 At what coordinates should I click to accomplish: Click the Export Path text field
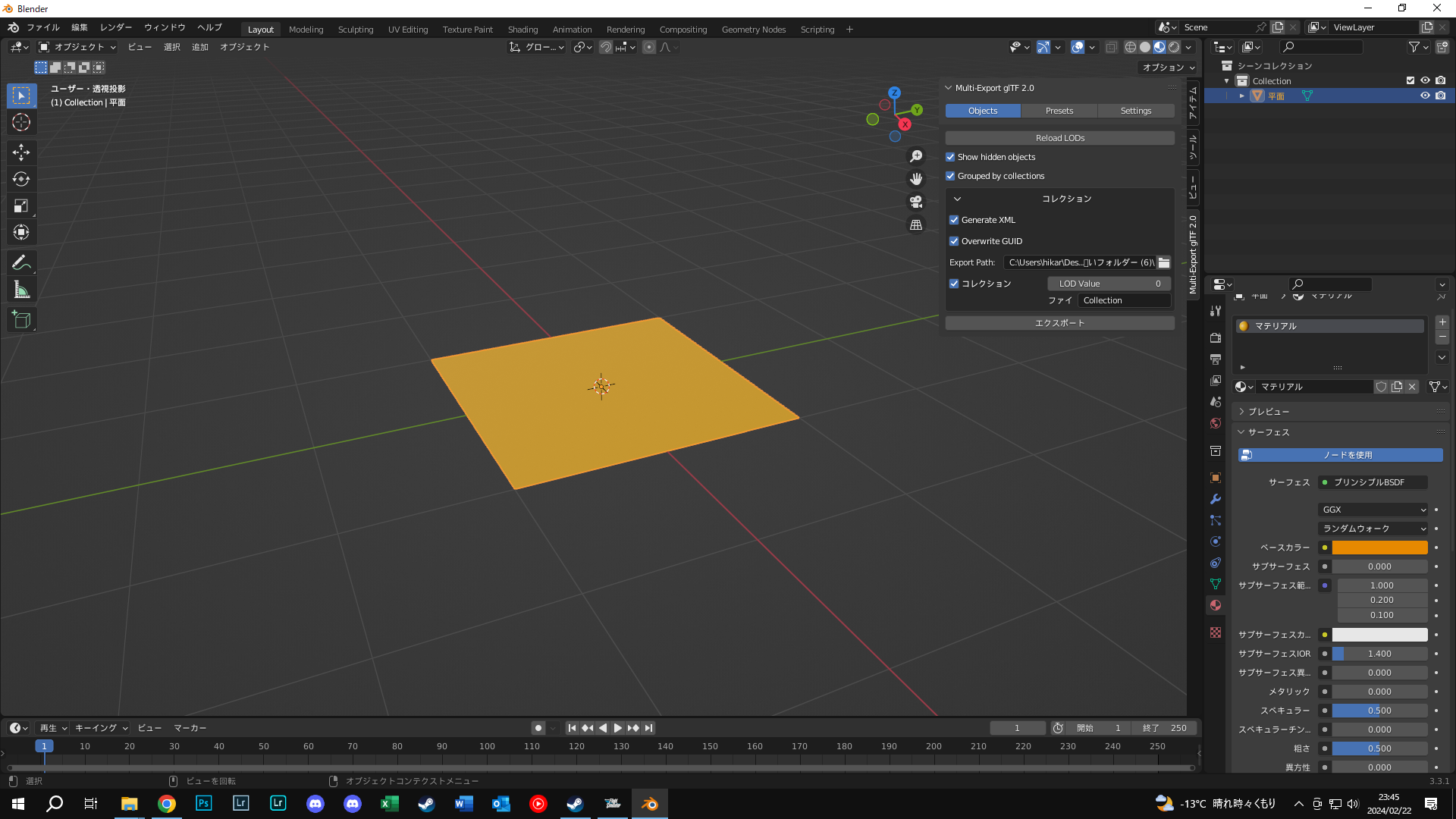[x=1080, y=262]
